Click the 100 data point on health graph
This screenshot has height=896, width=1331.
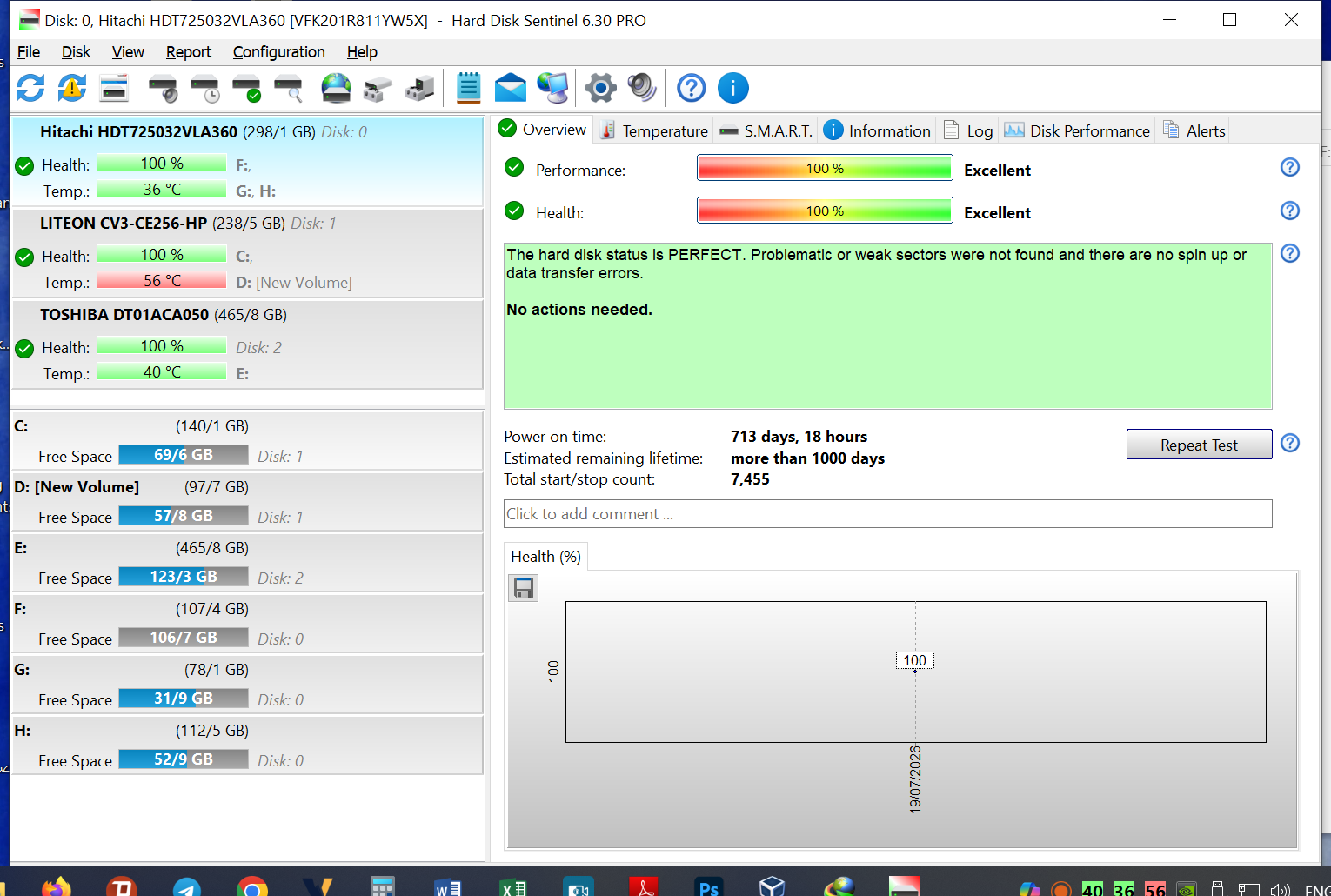click(915, 671)
